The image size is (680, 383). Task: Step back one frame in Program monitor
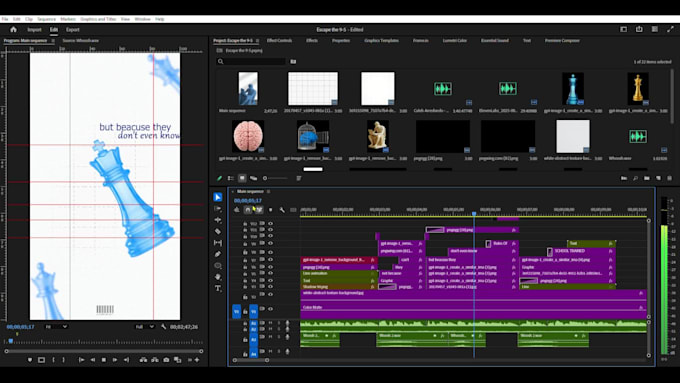tap(92, 360)
